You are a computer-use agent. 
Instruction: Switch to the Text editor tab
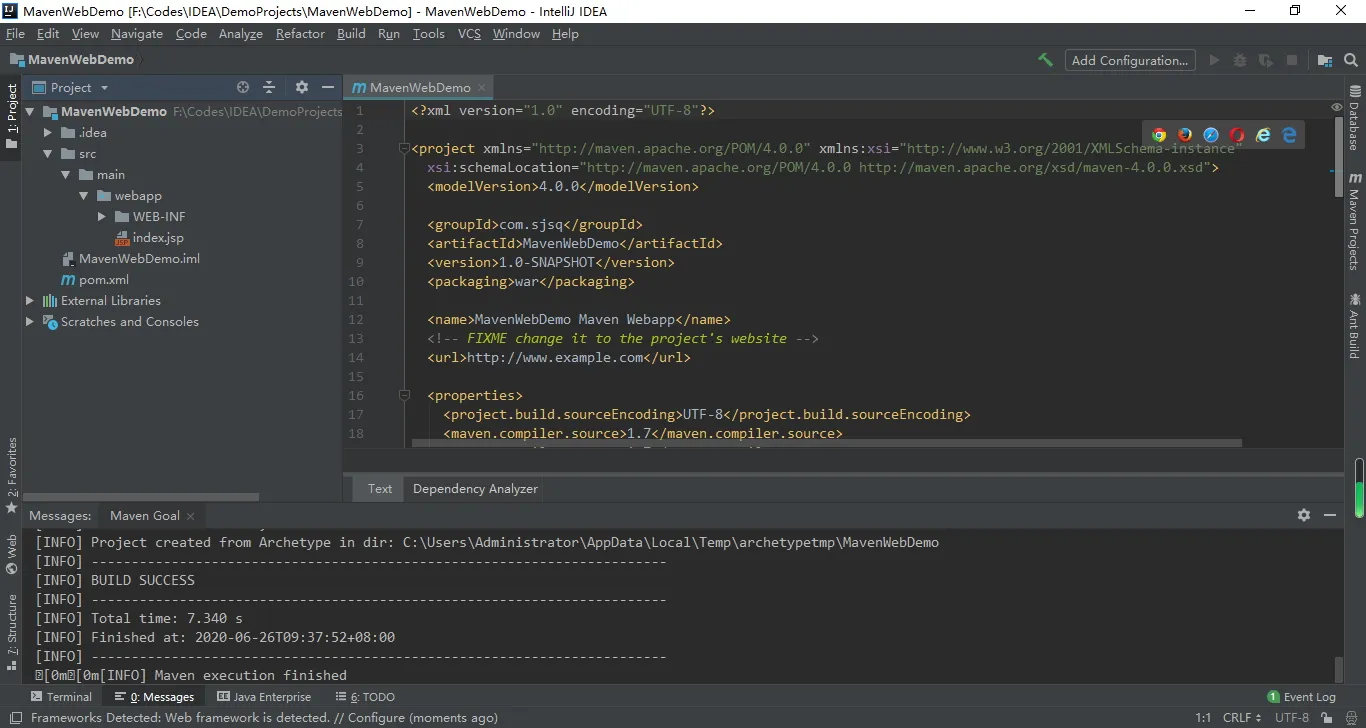click(x=380, y=489)
